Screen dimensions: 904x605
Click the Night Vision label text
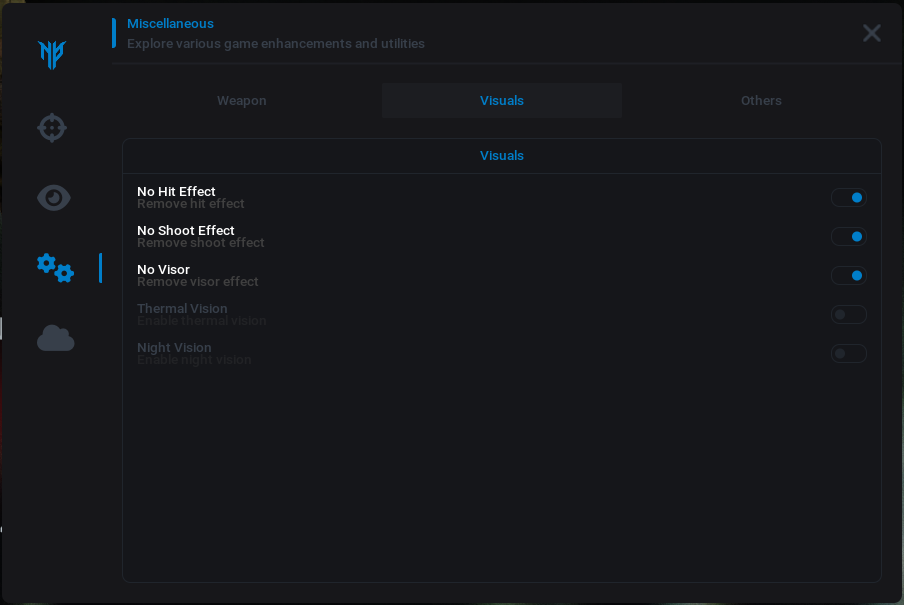point(174,348)
